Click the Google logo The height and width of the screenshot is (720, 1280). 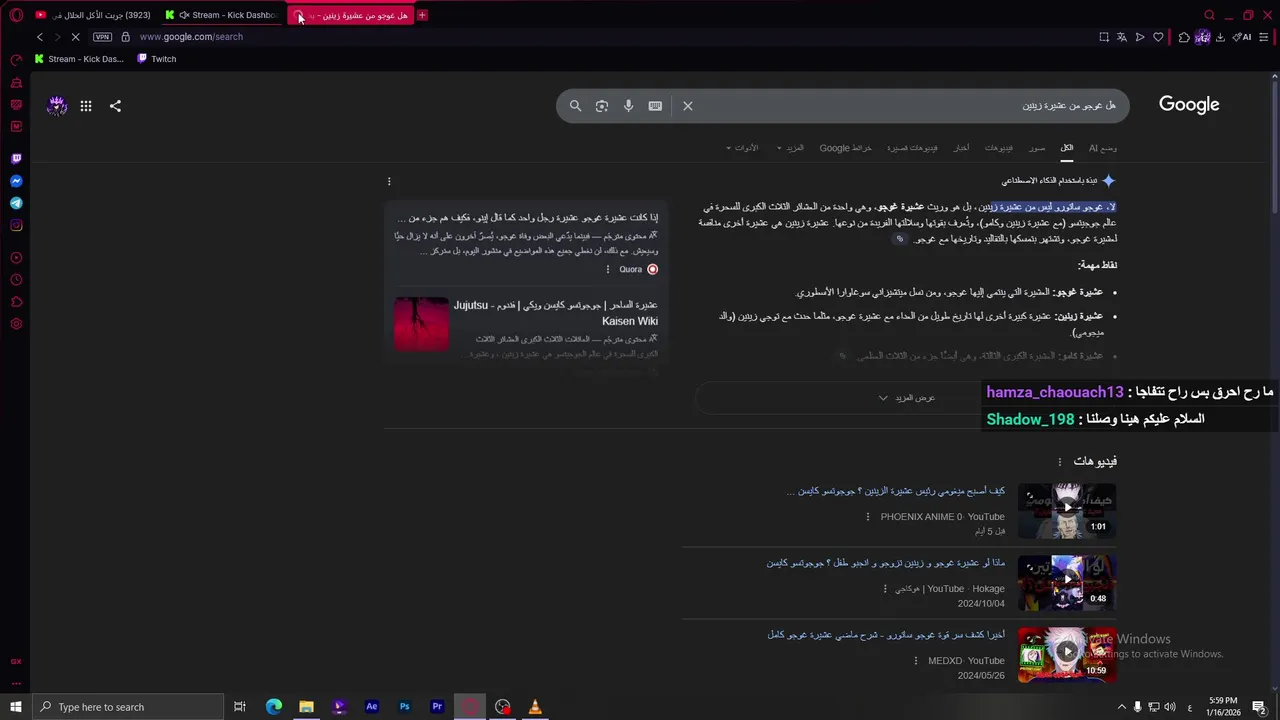[x=1189, y=105]
